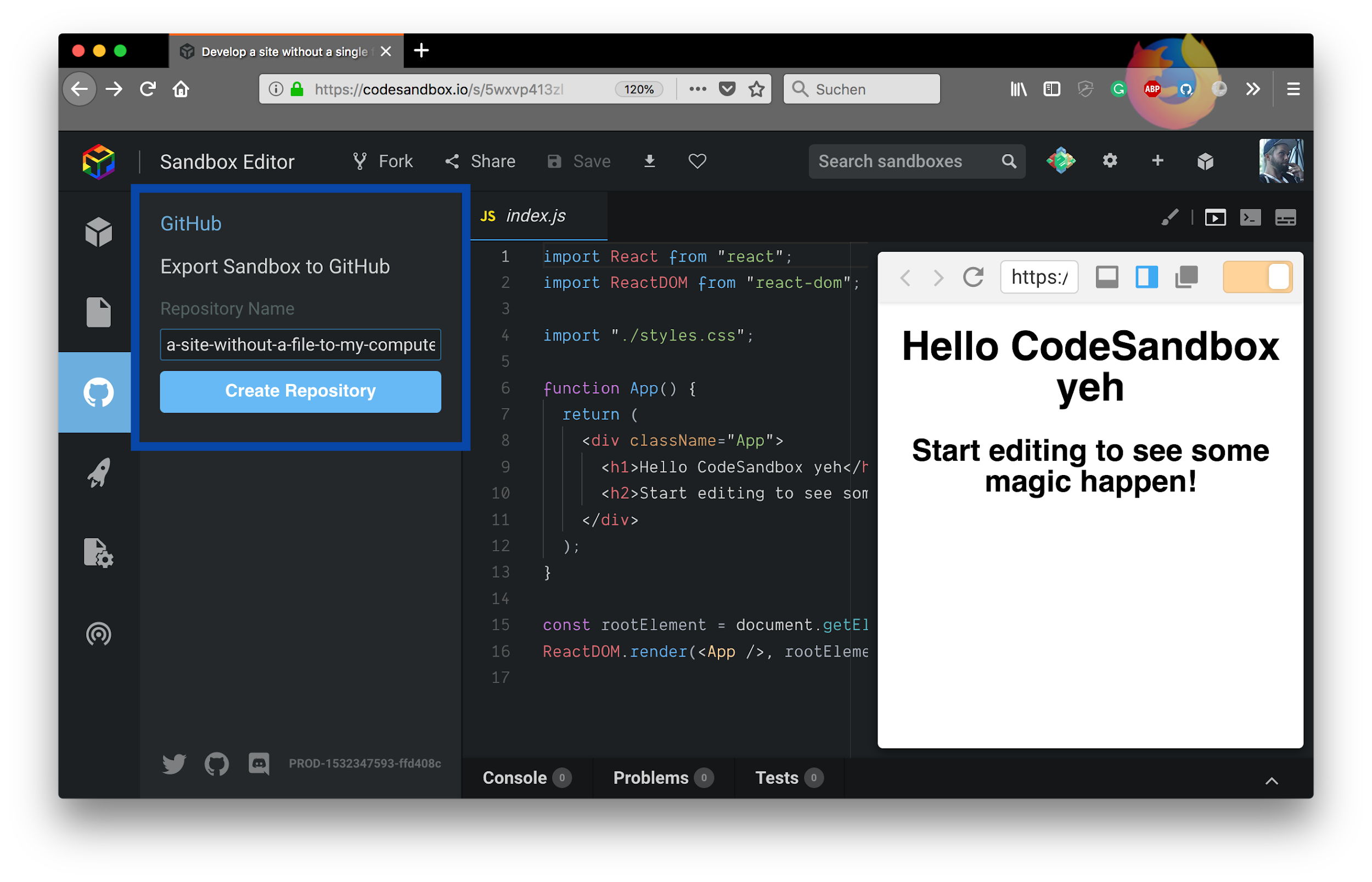
Task: Click the Firefox address bar URL
Action: (438, 89)
